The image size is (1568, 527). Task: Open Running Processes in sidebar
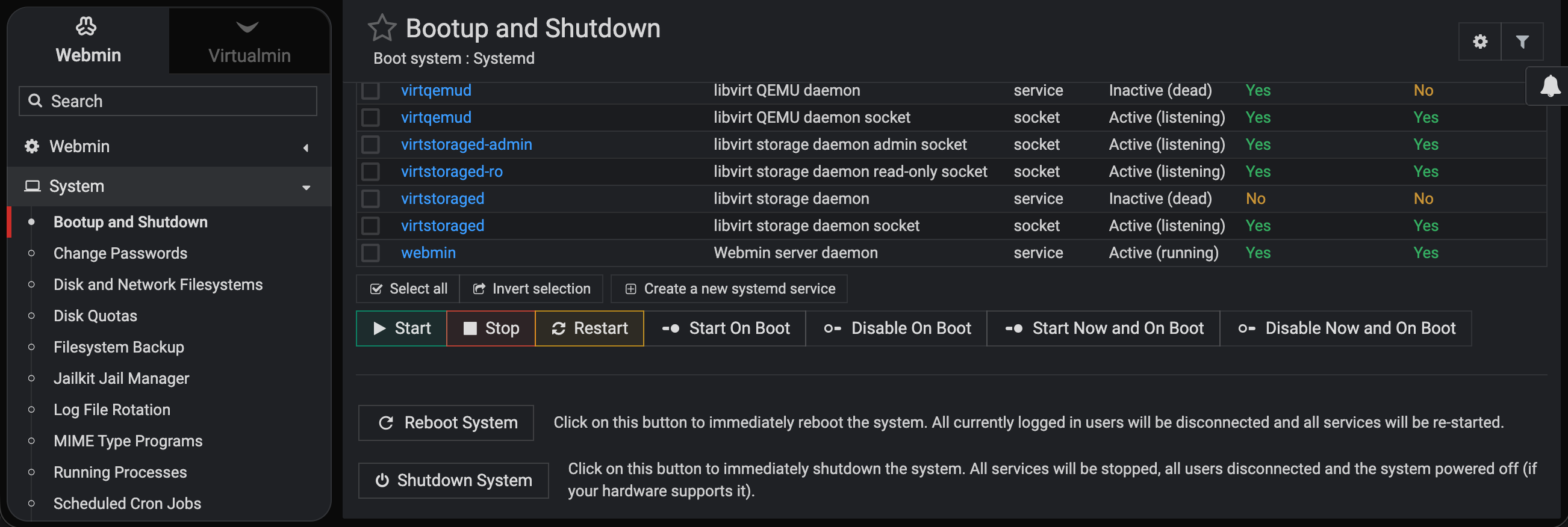(x=120, y=472)
